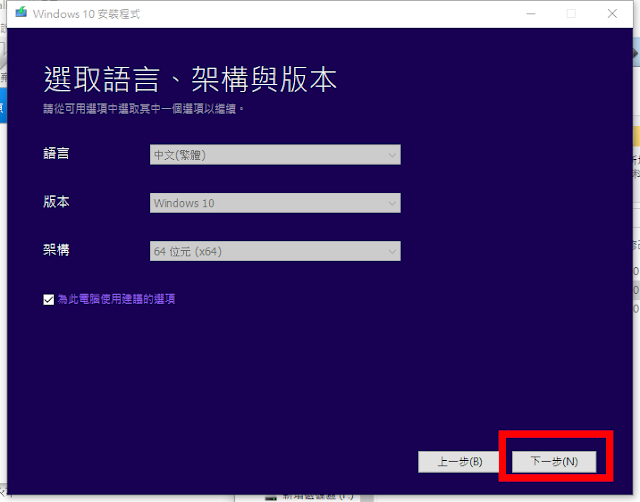Uncheck 為此電腦使用建議的選項 checkbox

coord(49,300)
